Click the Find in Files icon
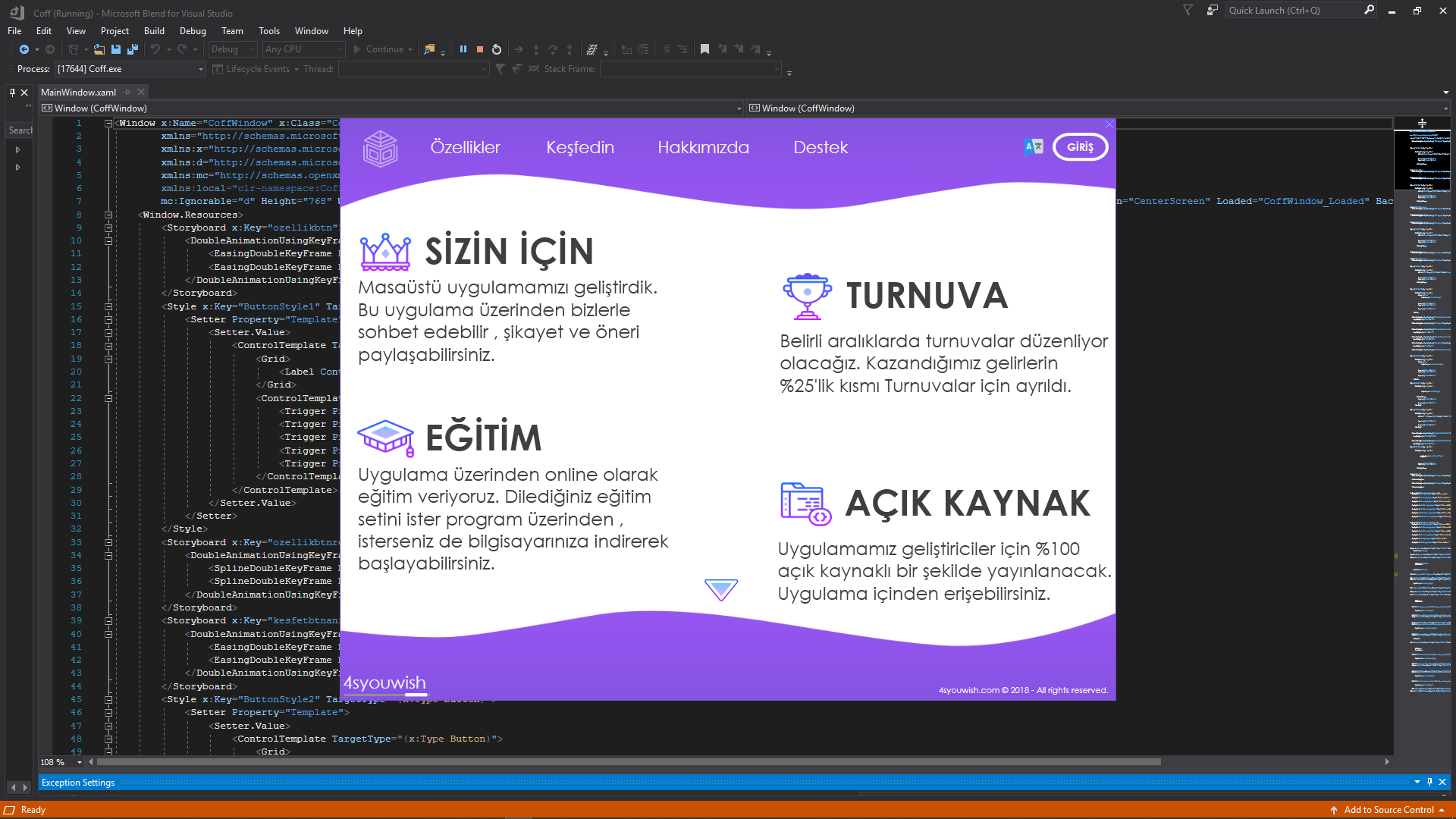 point(430,49)
